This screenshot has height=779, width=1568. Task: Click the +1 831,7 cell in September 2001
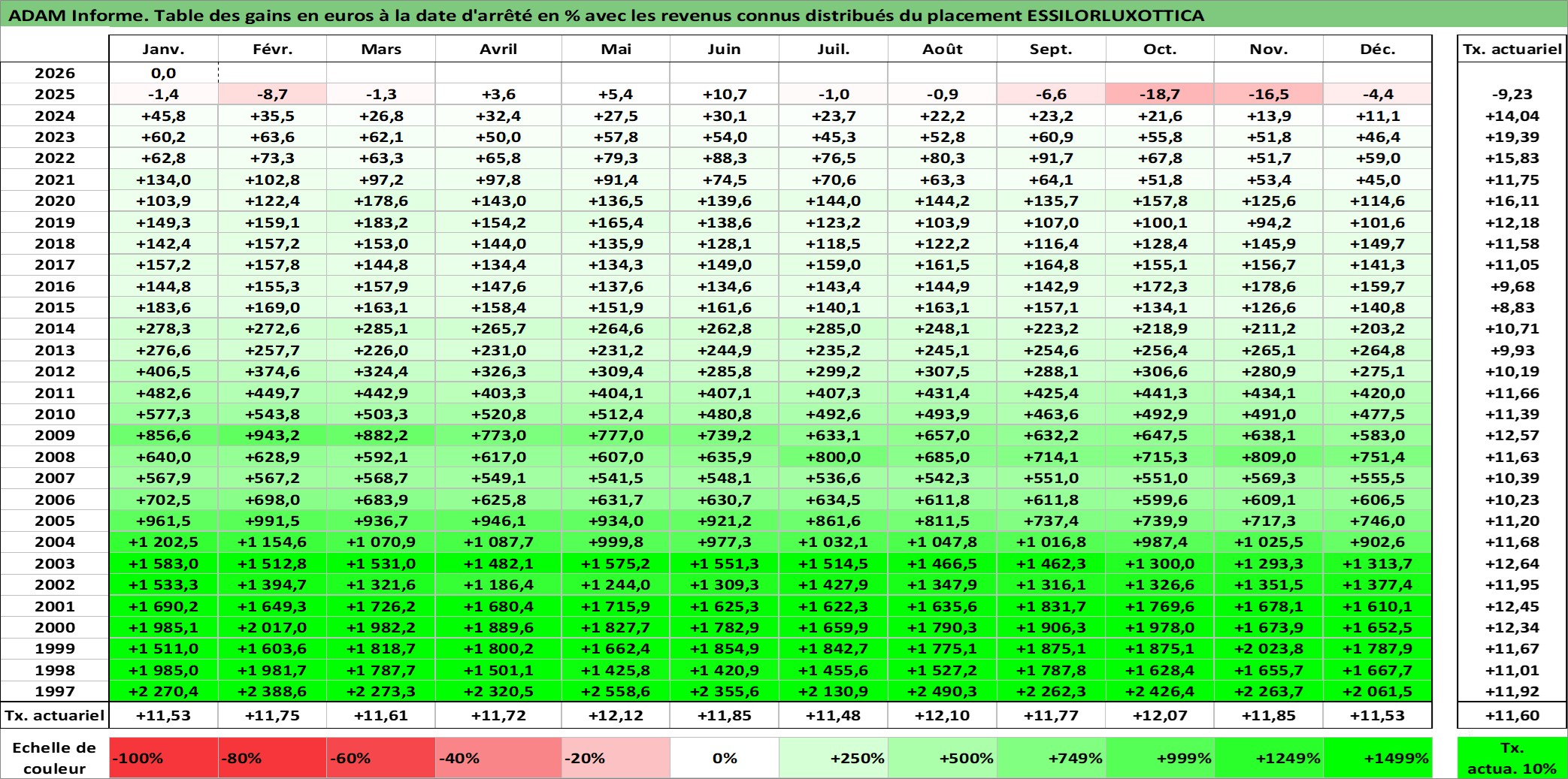pyautogui.click(x=1051, y=606)
